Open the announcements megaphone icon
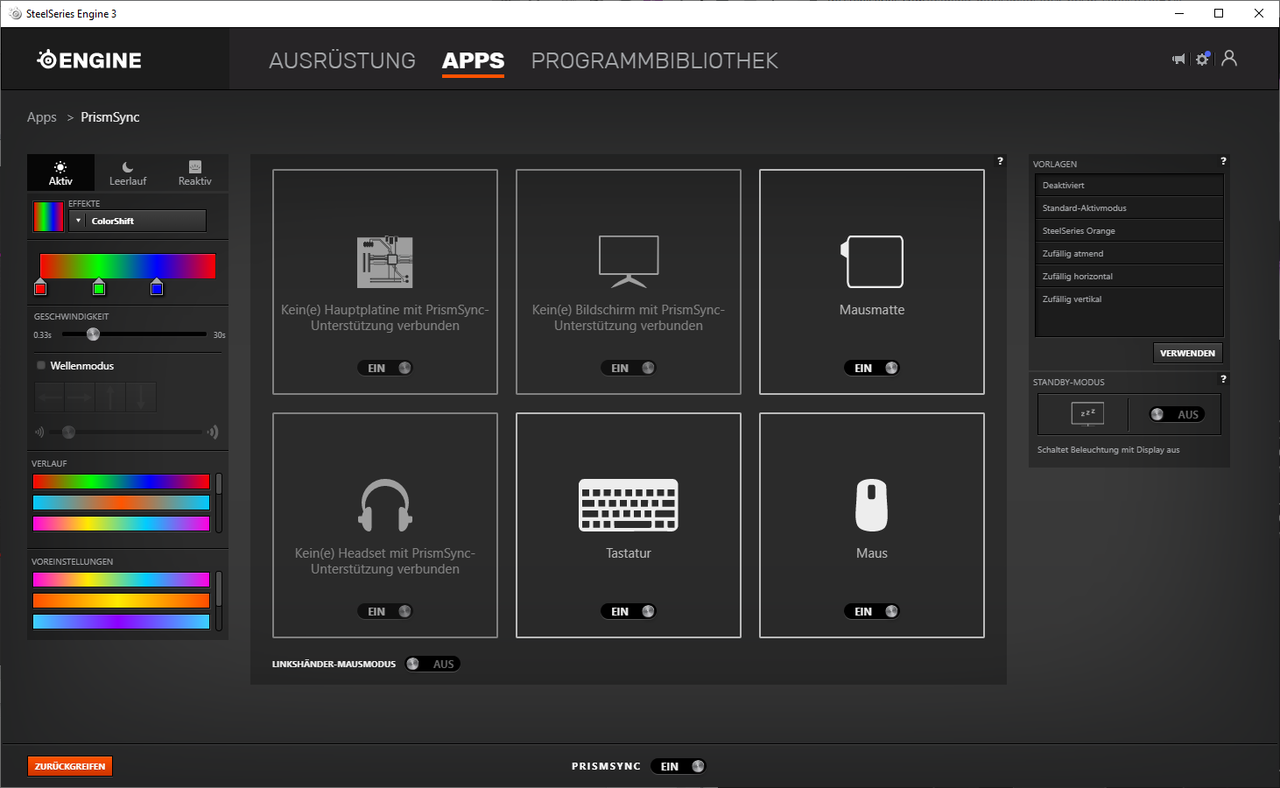This screenshot has height=788, width=1280. coord(1178,59)
